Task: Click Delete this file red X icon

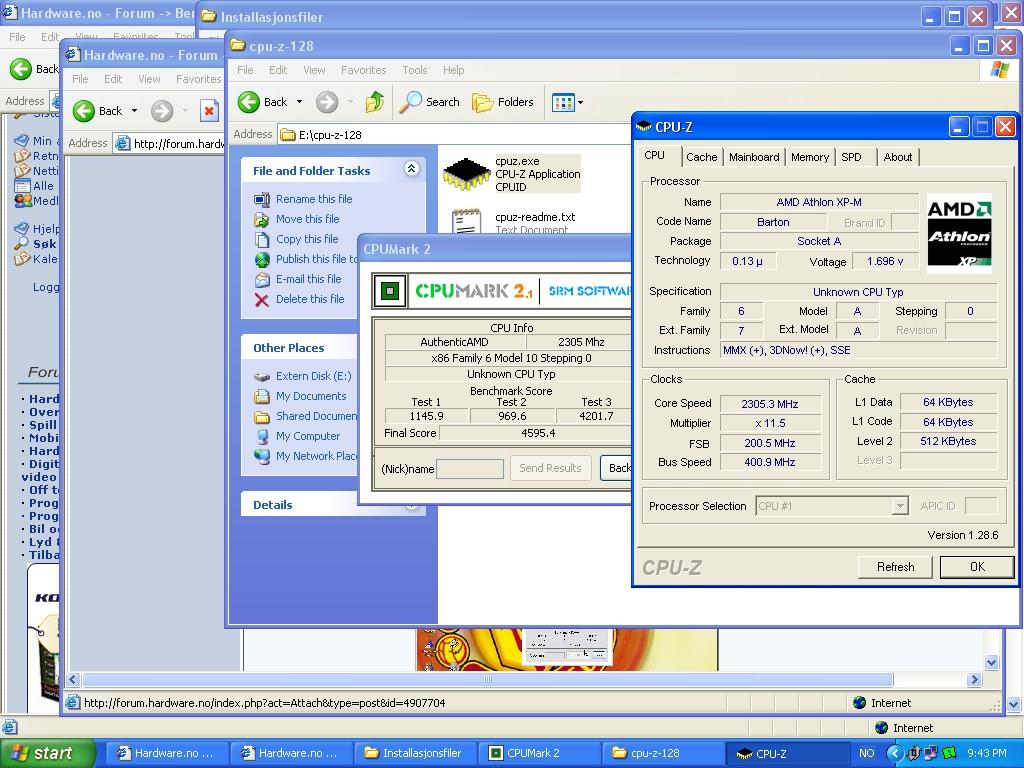Action: coord(262,300)
